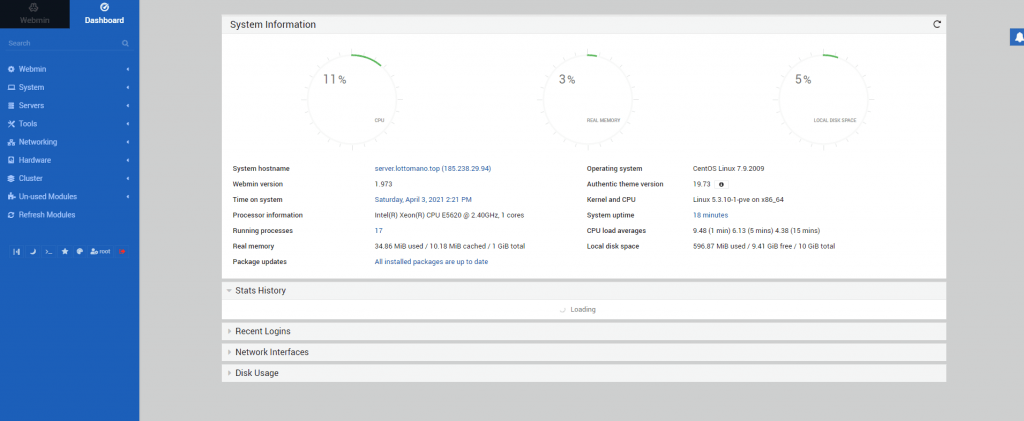Click the CPU usage gauge
Viewport: 1024px width, 421px height.
pyautogui.click(x=343, y=88)
